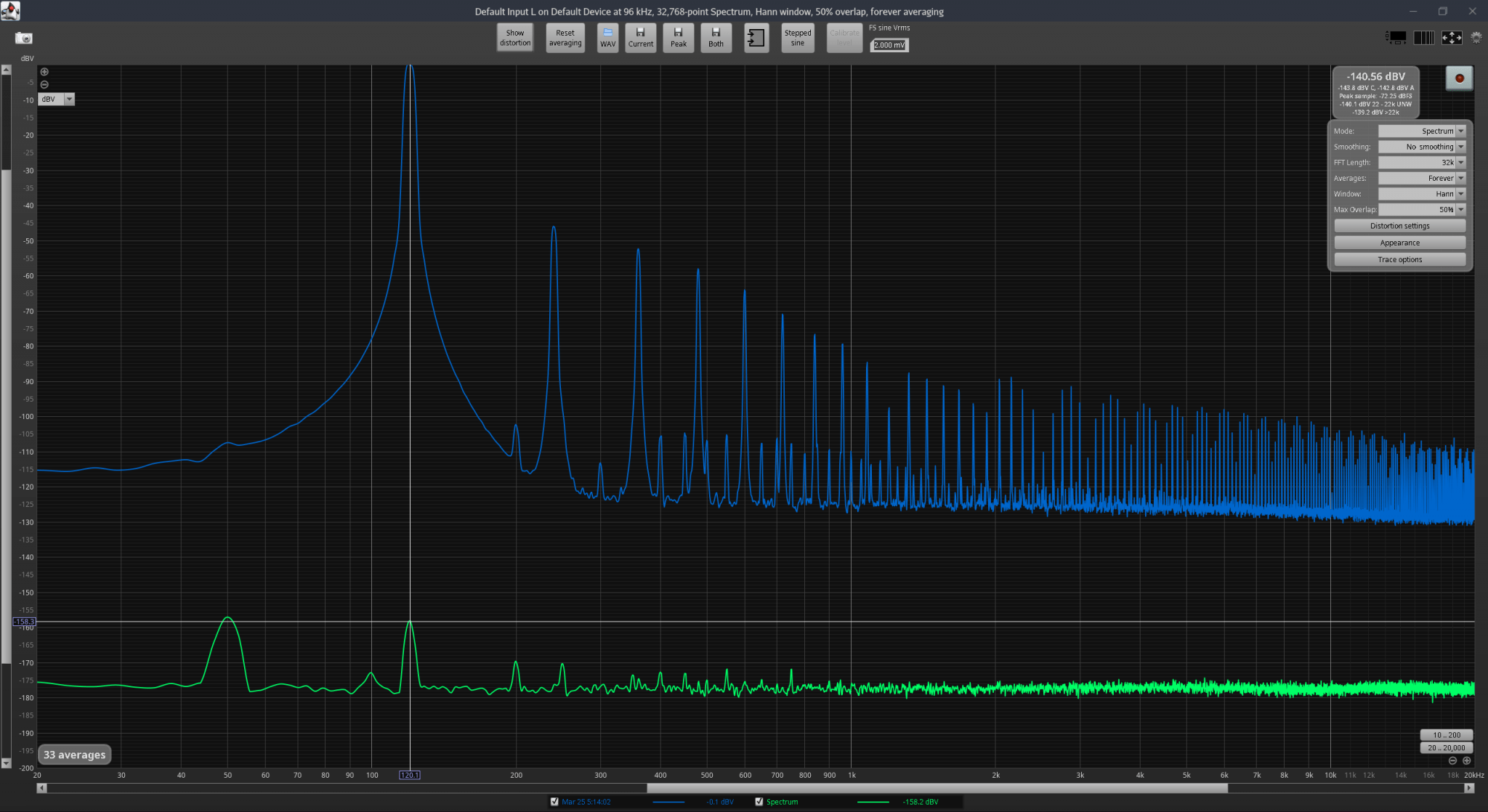Click the horizontal scrollbar thumb
Image resolution: width=1488 pixels, height=812 pixels.
click(x=937, y=787)
